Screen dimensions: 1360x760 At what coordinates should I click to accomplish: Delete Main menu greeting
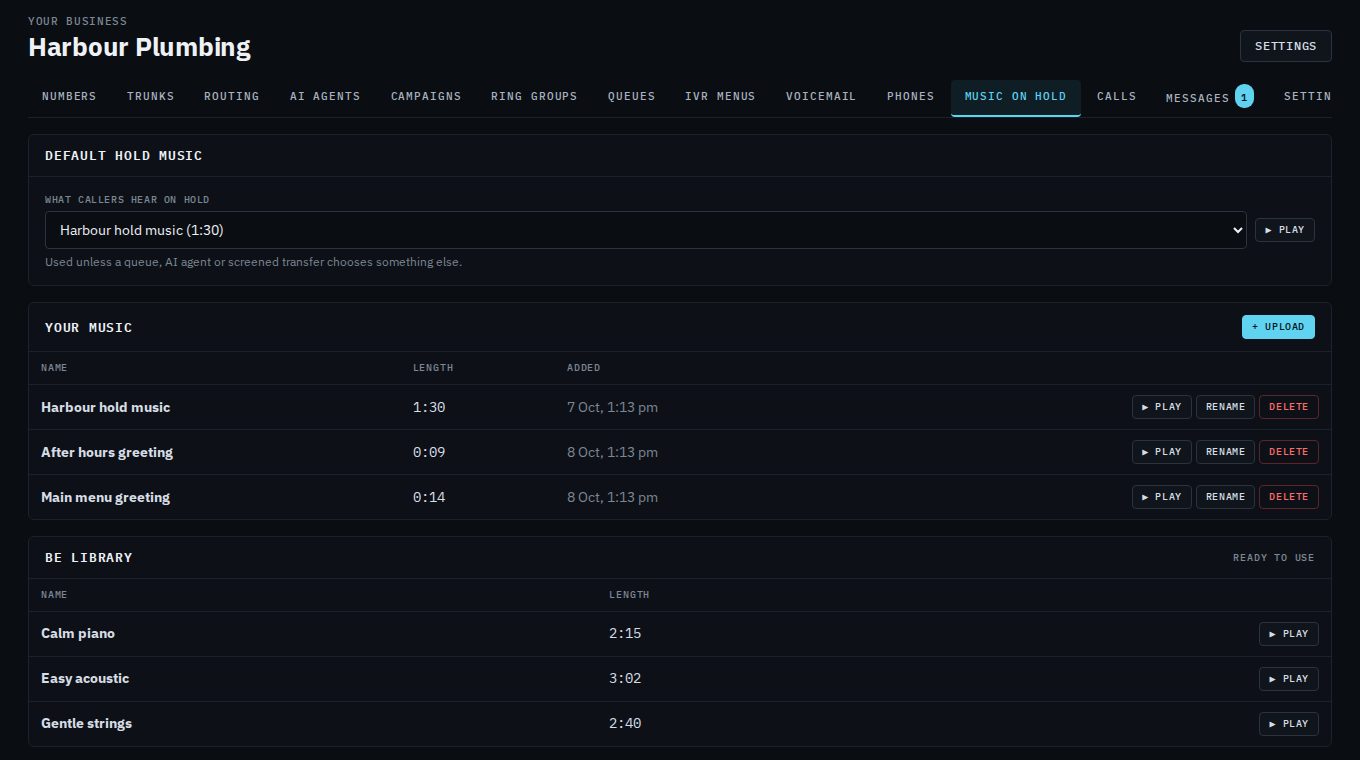(x=1288, y=497)
